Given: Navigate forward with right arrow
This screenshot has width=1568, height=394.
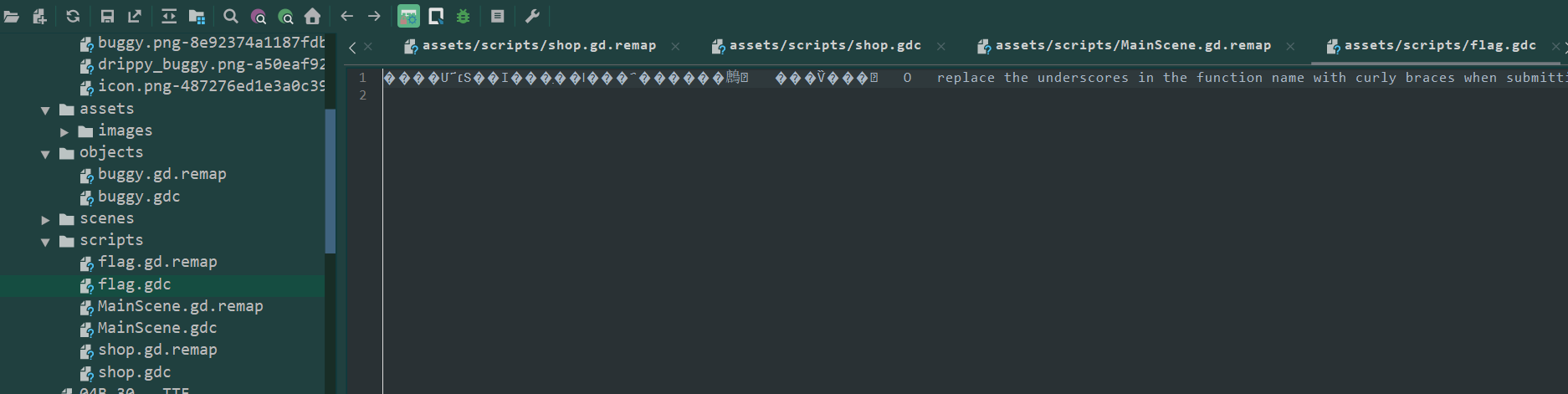Looking at the screenshot, I should (374, 16).
